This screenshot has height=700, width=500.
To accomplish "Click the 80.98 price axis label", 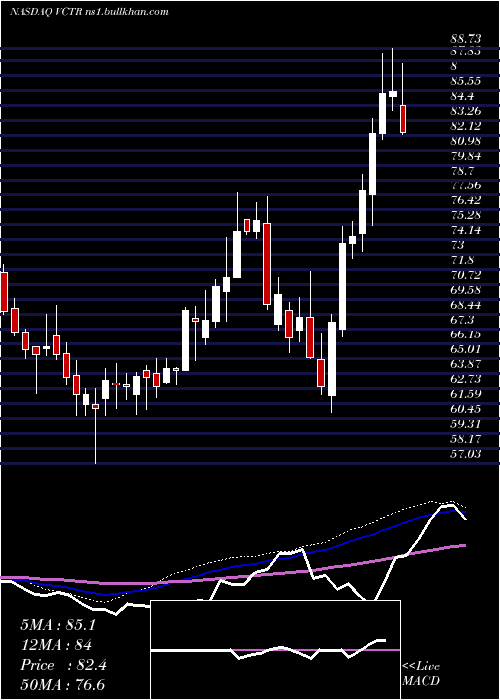I will (466, 141).
